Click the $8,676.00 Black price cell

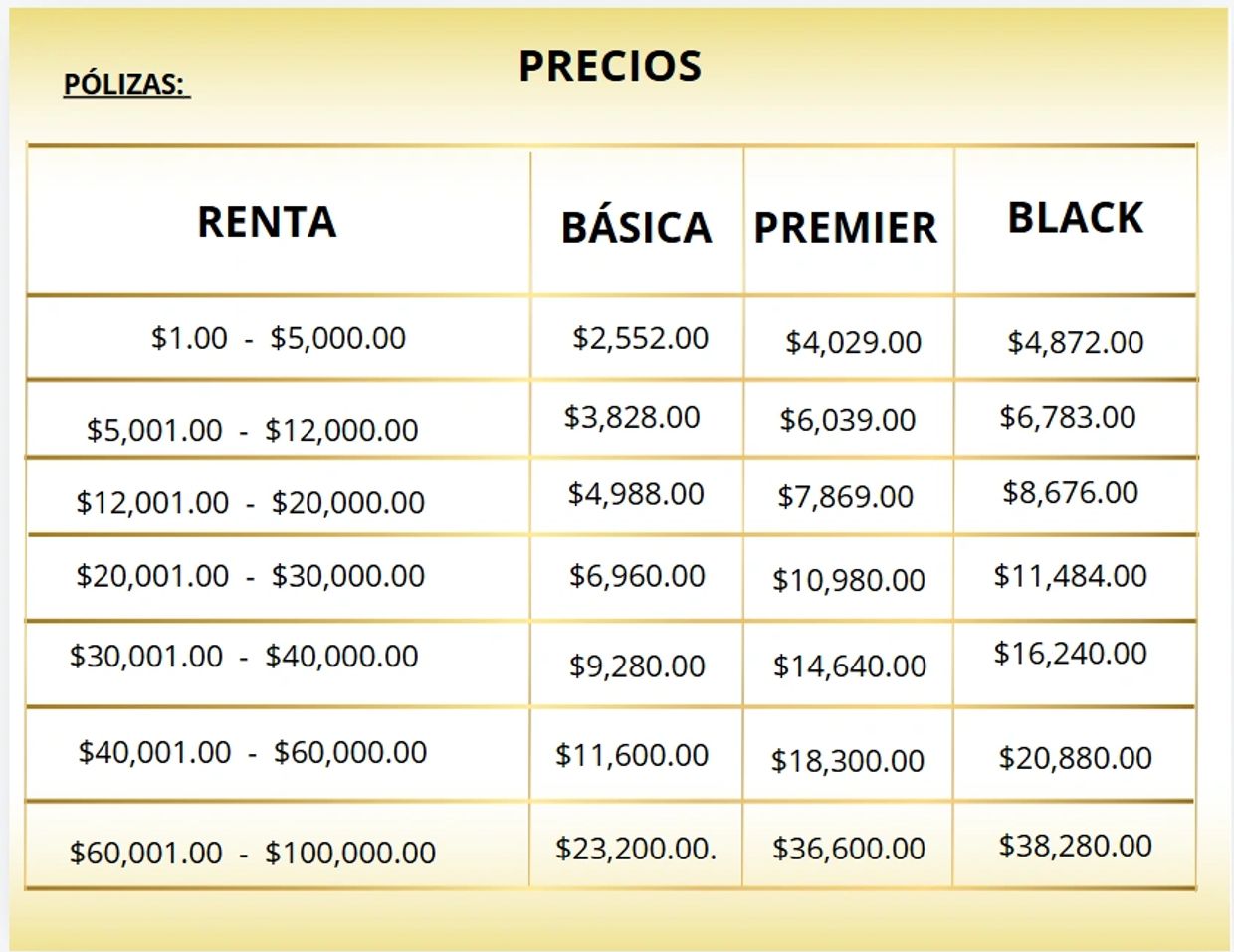(x=1070, y=493)
